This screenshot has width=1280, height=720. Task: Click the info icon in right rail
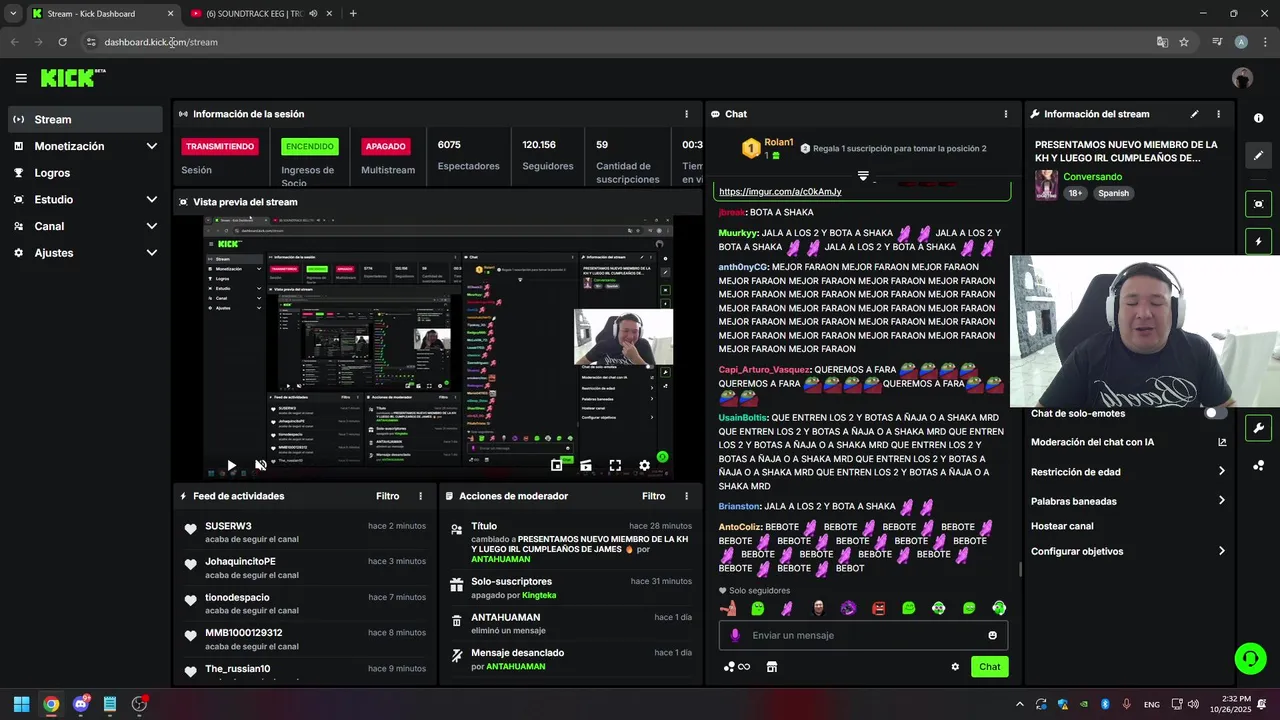[x=1258, y=118]
